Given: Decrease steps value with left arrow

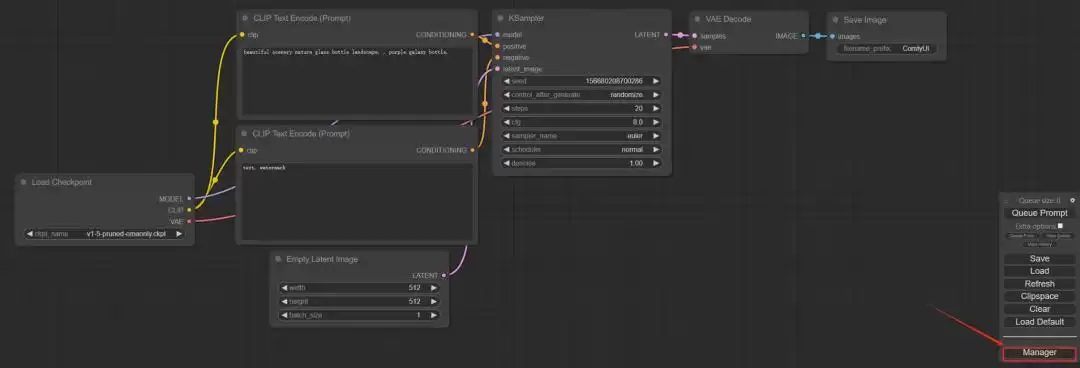Looking at the screenshot, I should [507, 108].
